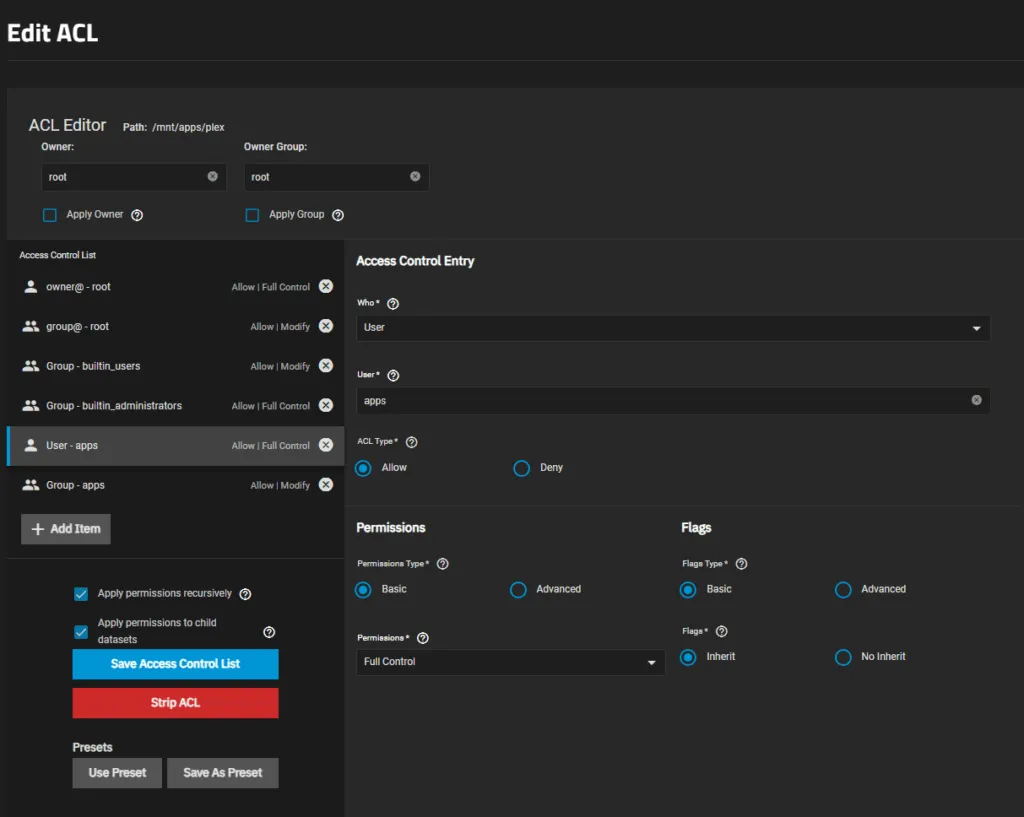The height and width of the screenshot is (817, 1024).
Task: Remove the "Group - apps" ACL entry
Action: click(x=326, y=484)
